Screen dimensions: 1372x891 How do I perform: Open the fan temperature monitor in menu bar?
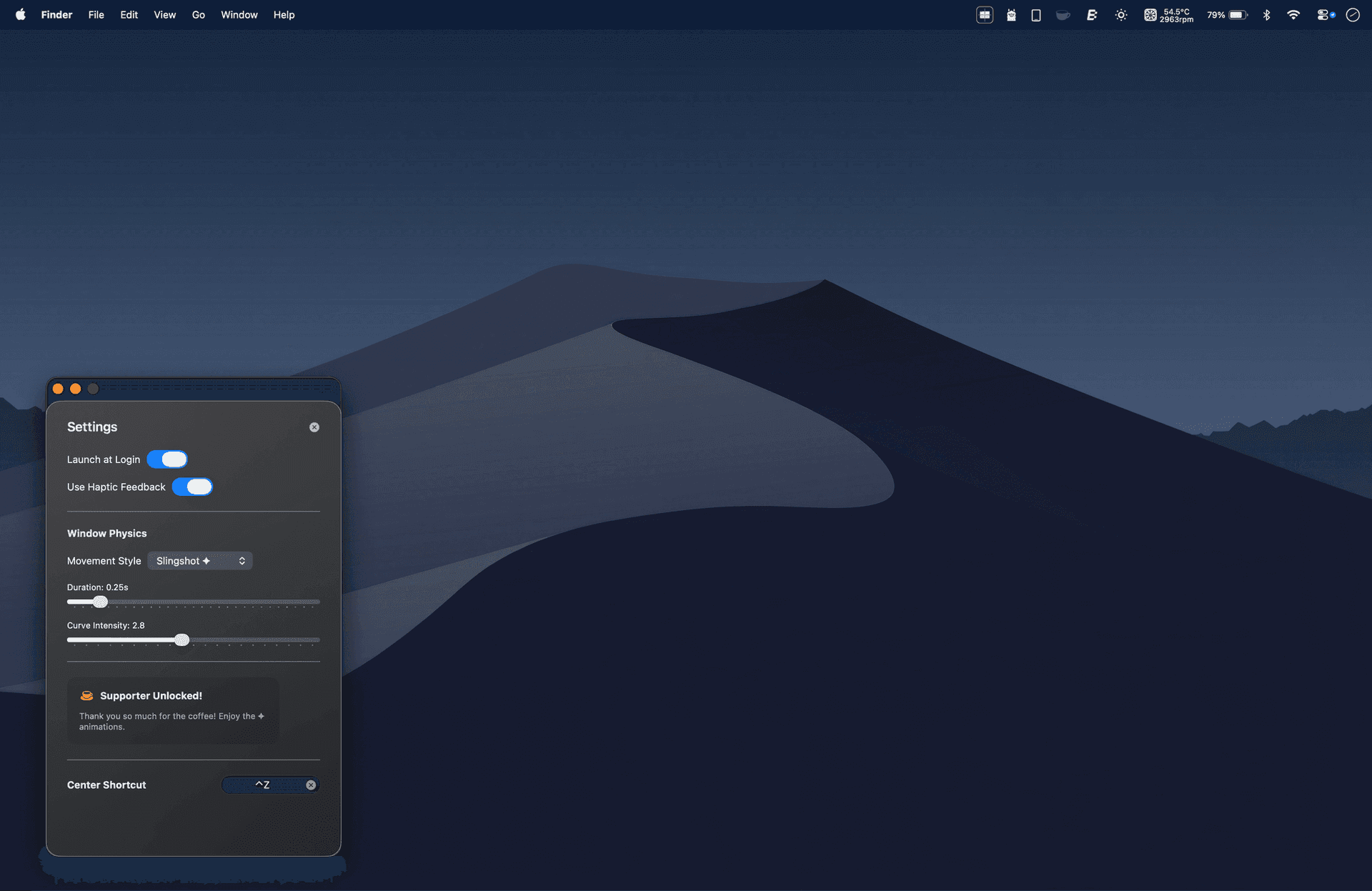click(1168, 15)
